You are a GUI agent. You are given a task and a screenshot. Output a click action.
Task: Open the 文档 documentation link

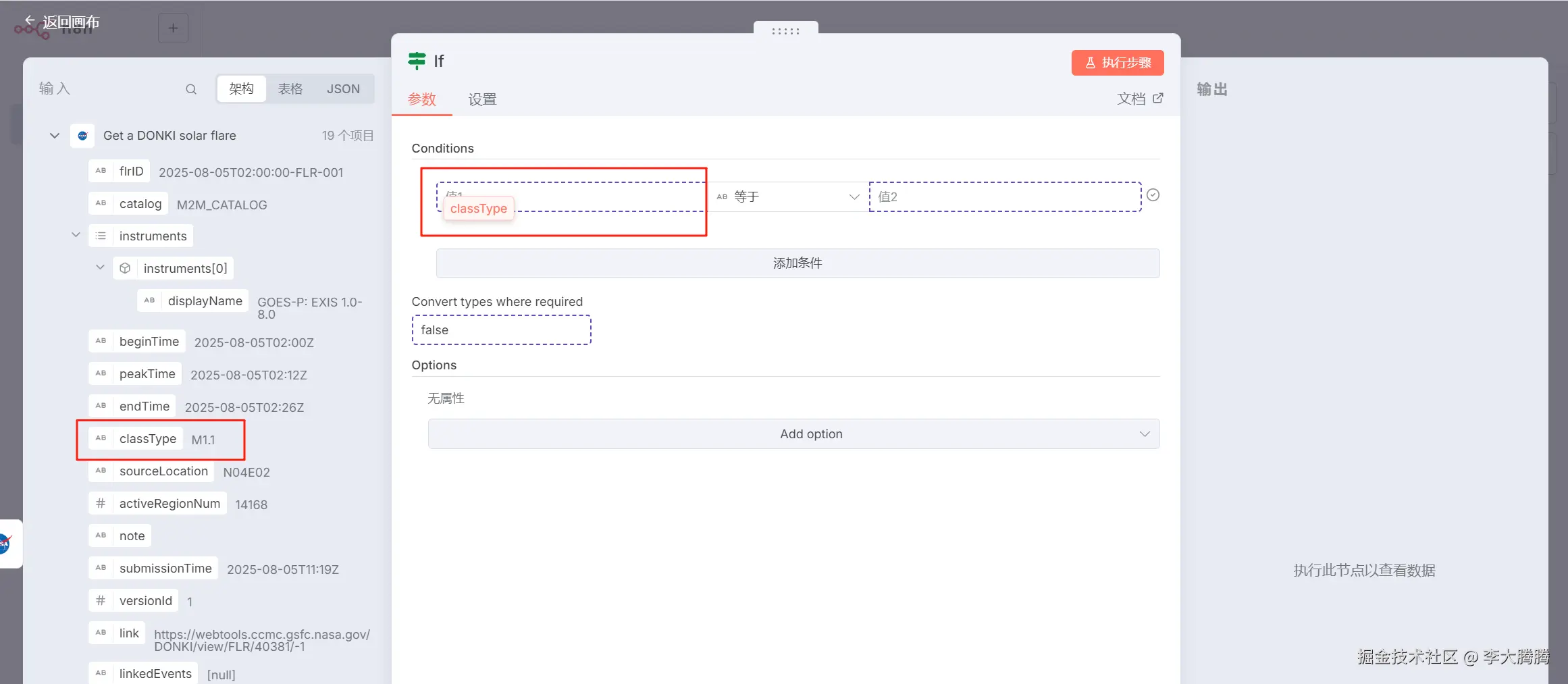tap(1140, 99)
